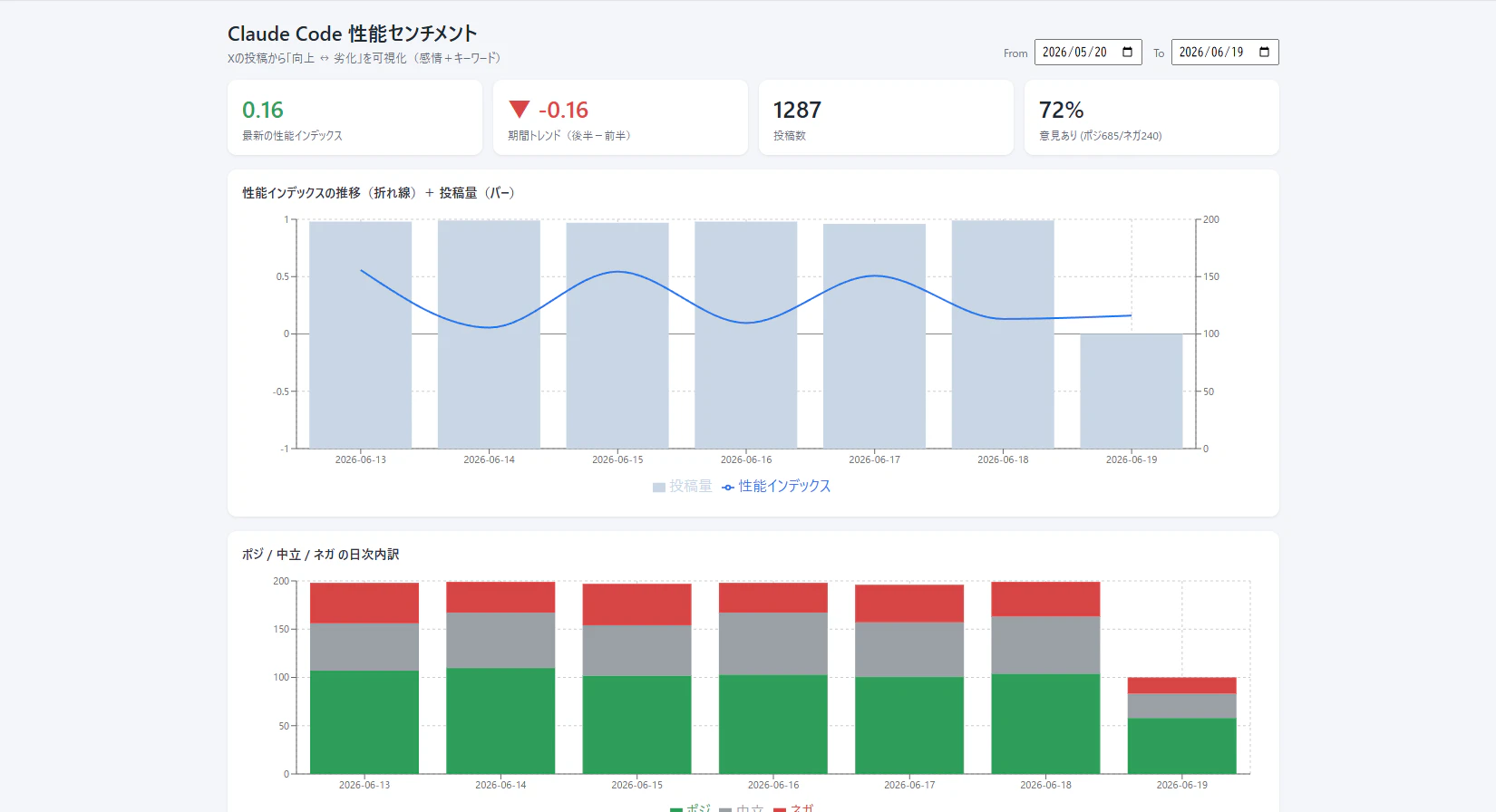The width and height of the screenshot is (1496, 812).
Task: Select the 2026-06-18 post volume bar
Action: (1003, 334)
